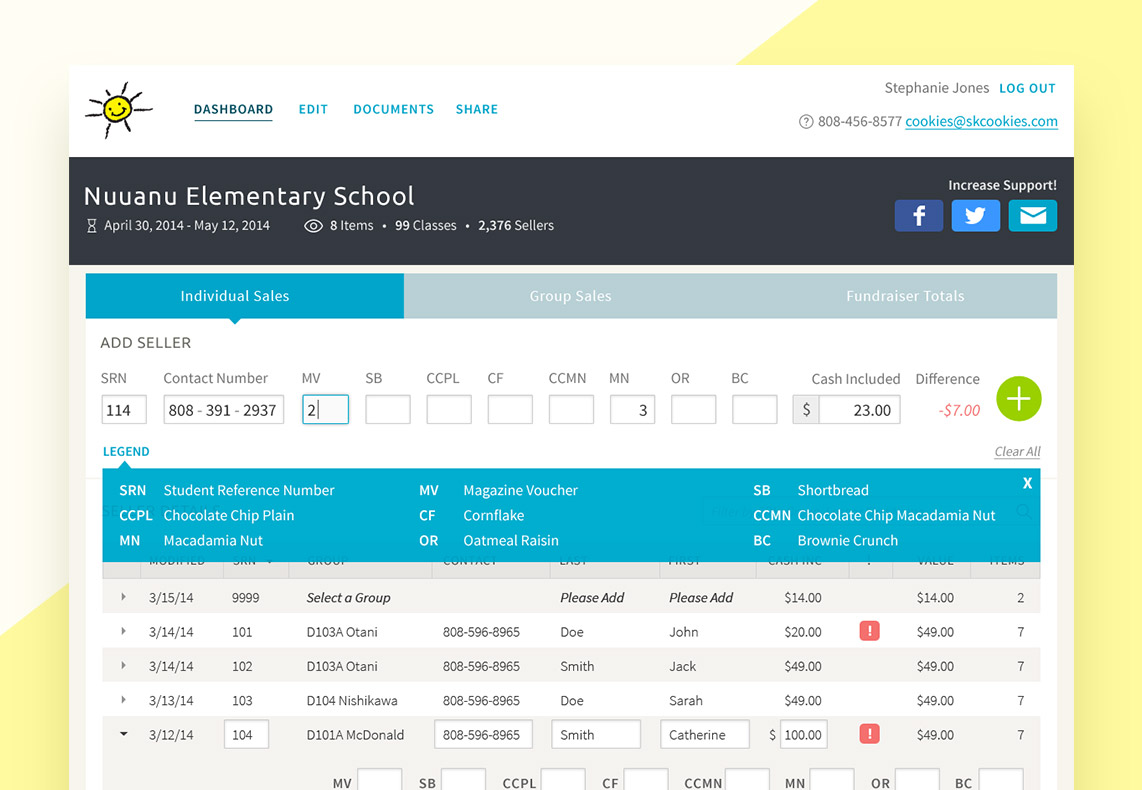
Task: Edit SRN field showing 104 in row
Action: 246,734
